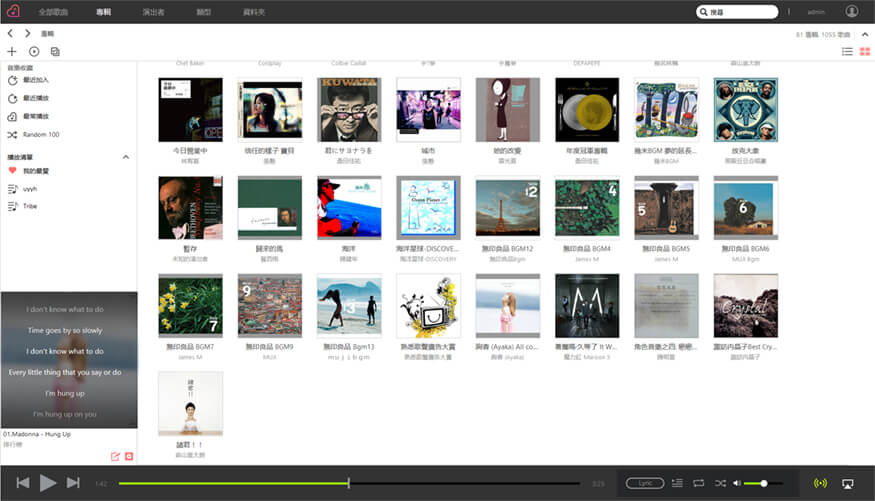Open the play queue list icon
Image resolution: width=875 pixels, height=501 pixels.
[x=677, y=483]
